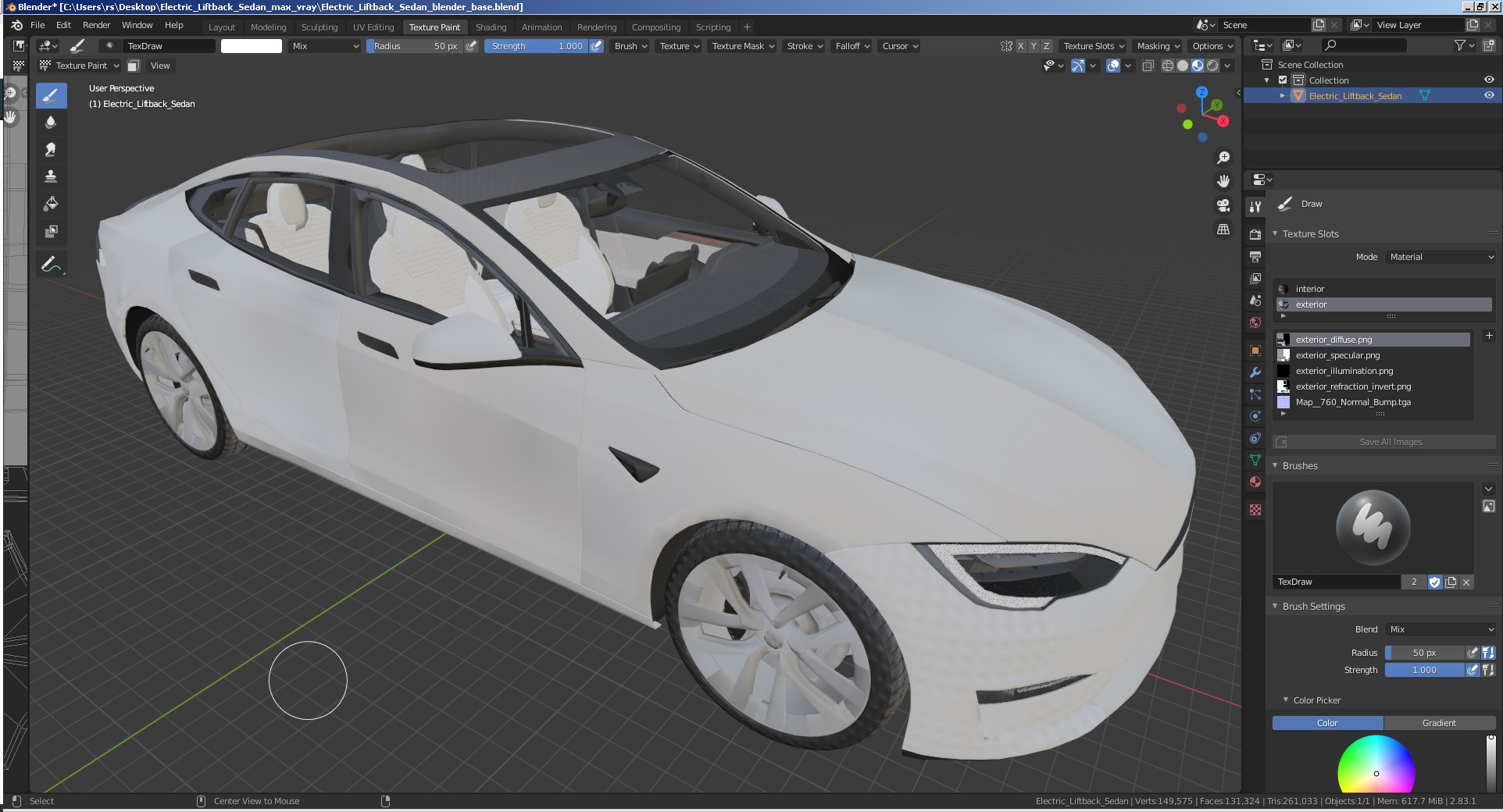Switch to the UV Editing workspace tab
Image resolution: width=1503 pixels, height=812 pixels.
coord(373,27)
